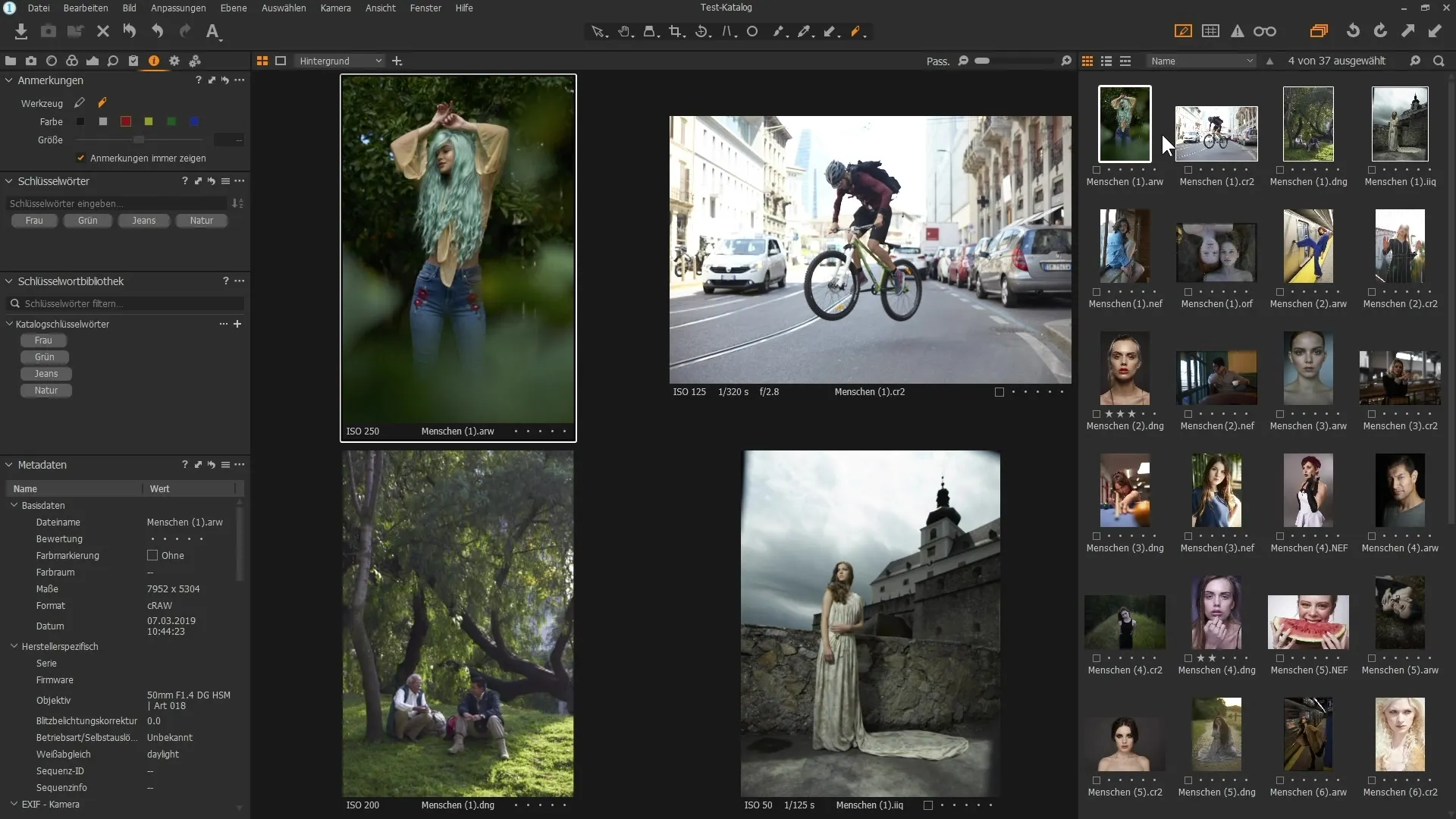
Task: Collapse the Herstellerspezifisch metadata group
Action: pyautogui.click(x=14, y=646)
